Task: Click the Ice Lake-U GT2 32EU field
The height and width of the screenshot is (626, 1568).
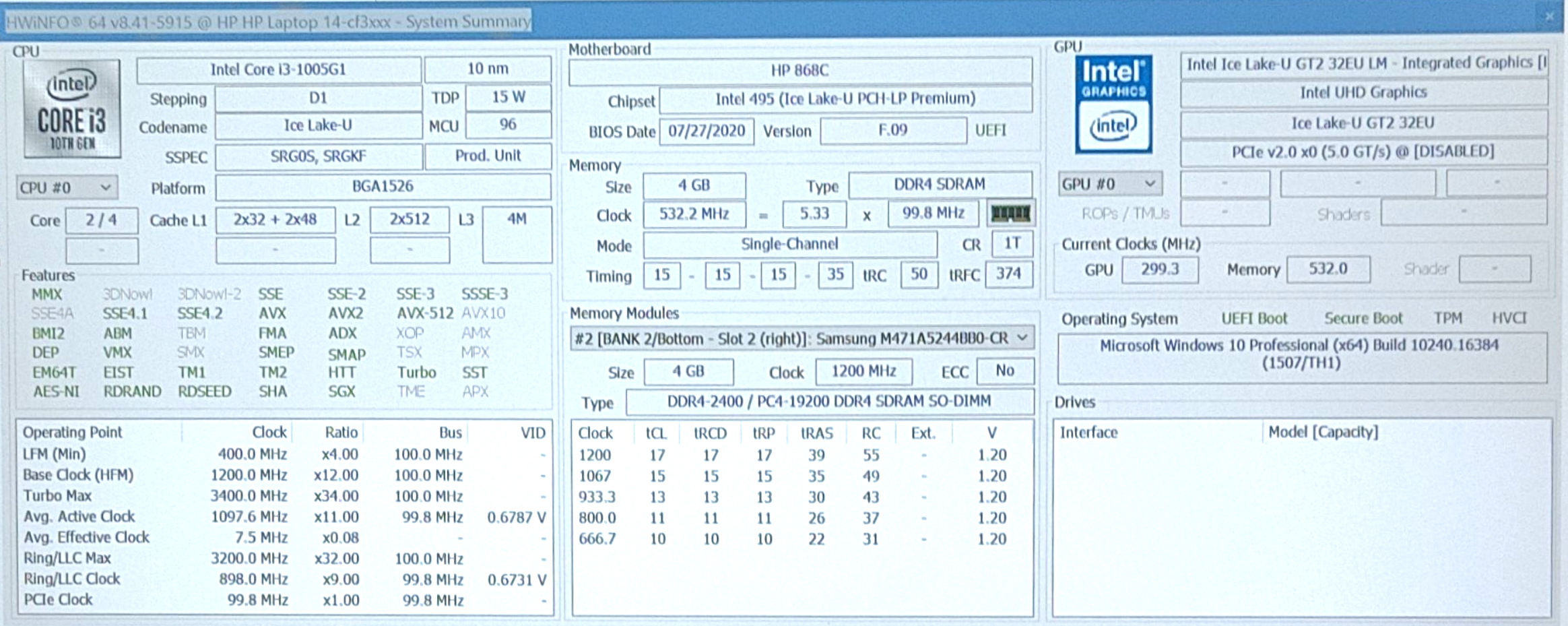Action: coord(1363,123)
